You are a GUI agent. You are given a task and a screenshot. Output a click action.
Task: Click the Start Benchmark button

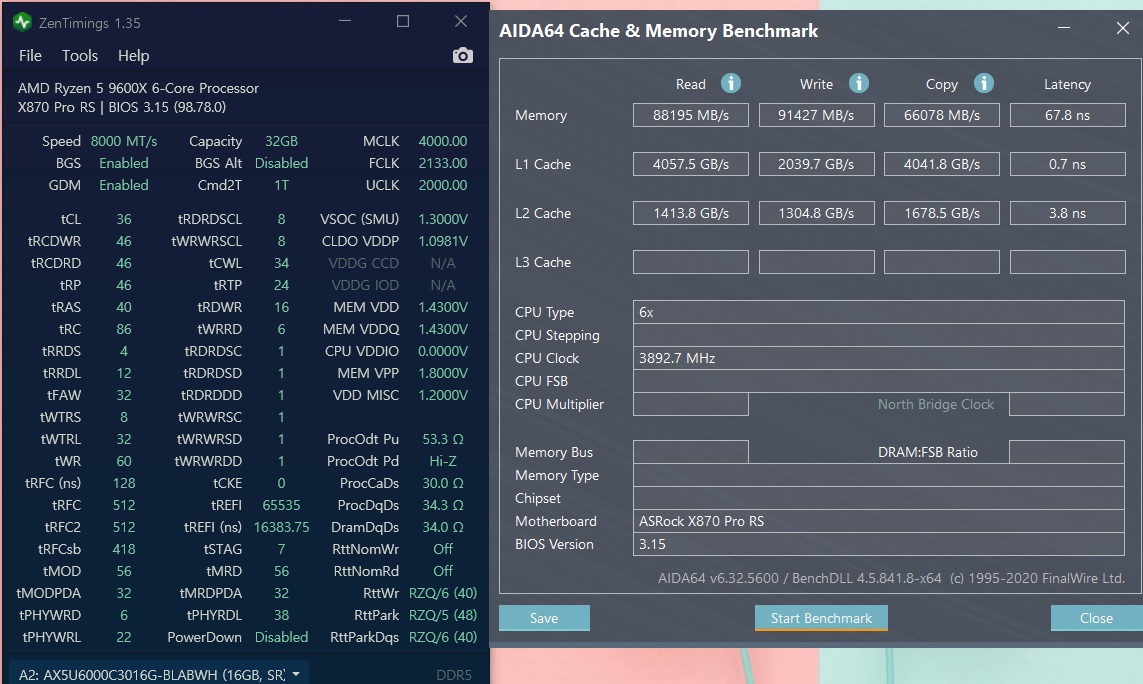(821, 618)
